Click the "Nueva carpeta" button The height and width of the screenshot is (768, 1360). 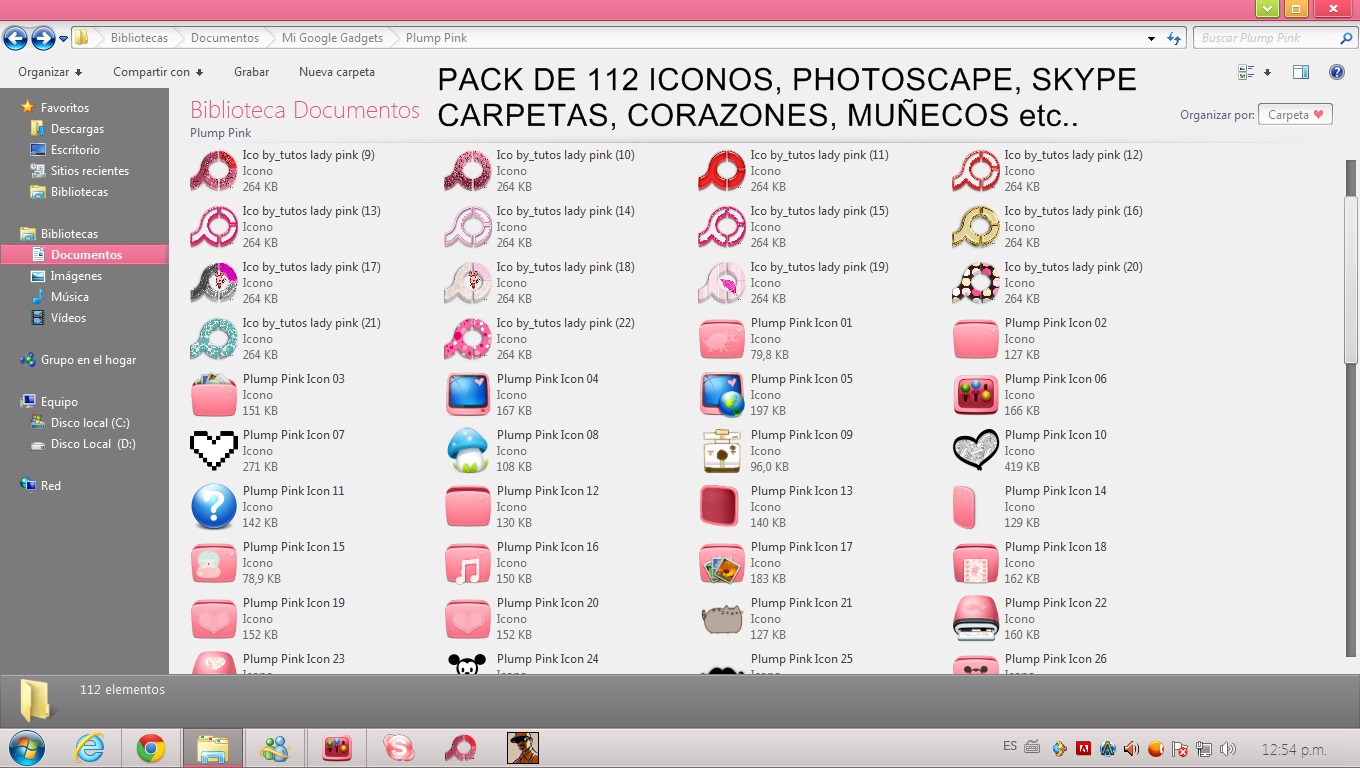(x=335, y=72)
